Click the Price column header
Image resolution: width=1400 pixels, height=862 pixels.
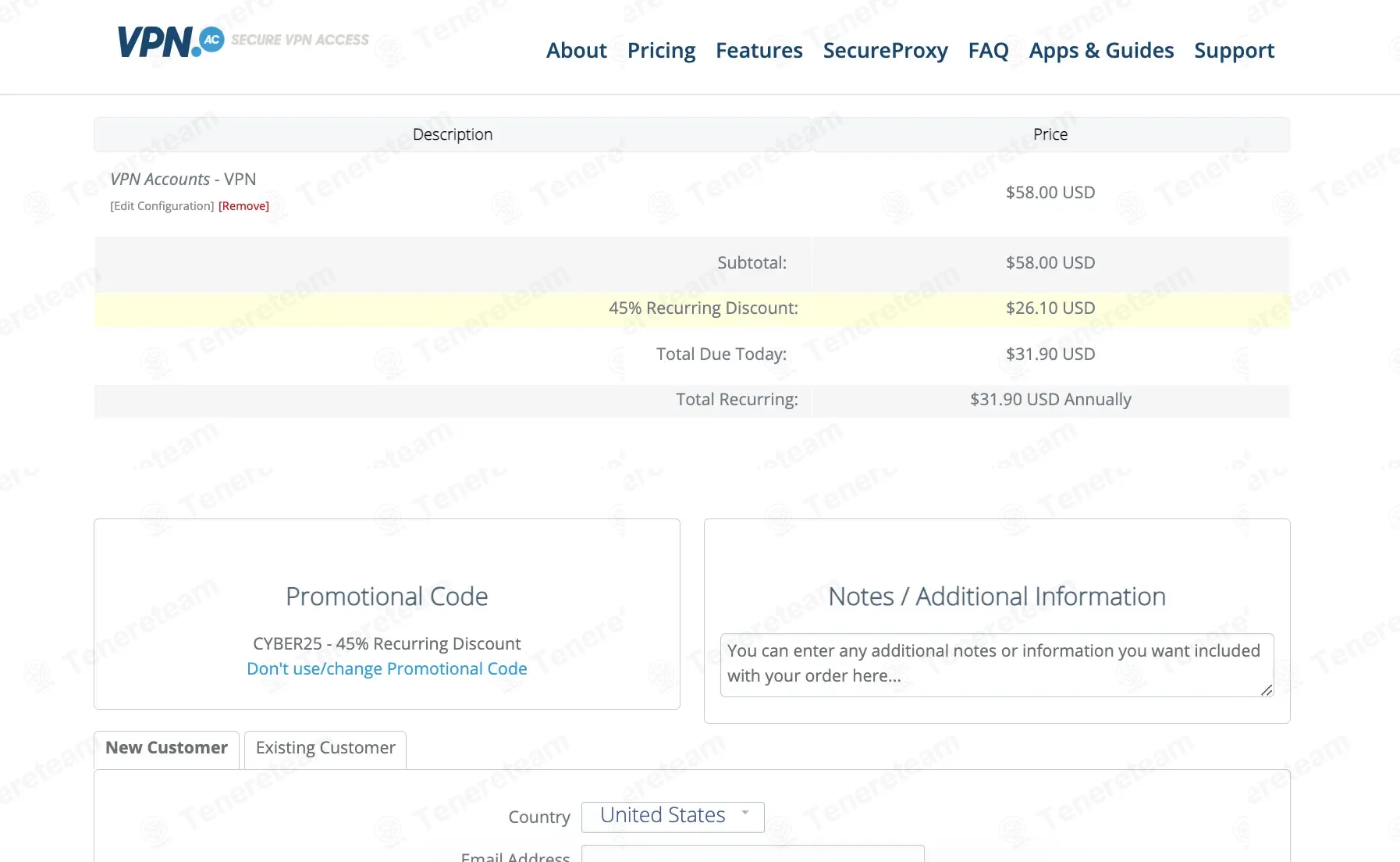click(1050, 134)
